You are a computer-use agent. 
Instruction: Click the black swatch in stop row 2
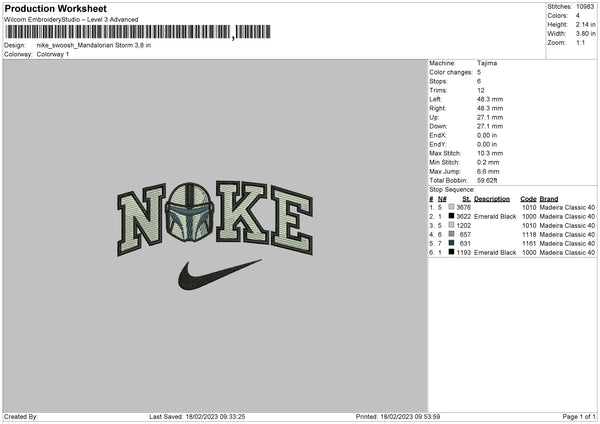point(452,216)
